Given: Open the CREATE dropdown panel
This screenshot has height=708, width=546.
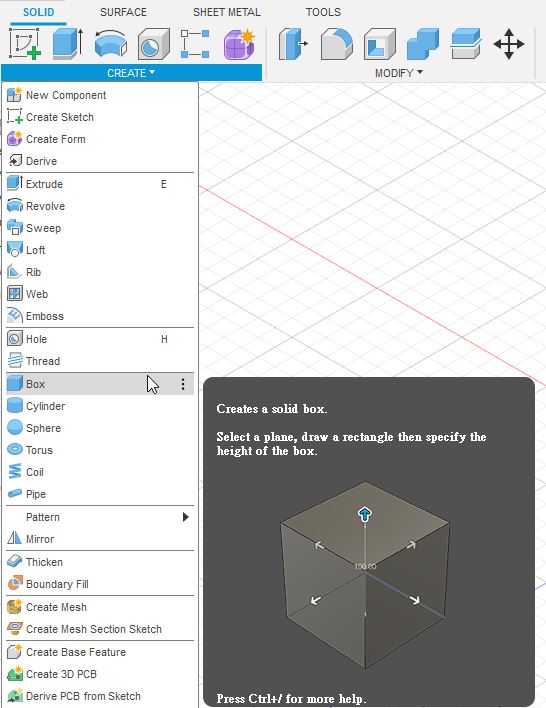Looking at the screenshot, I should point(131,73).
